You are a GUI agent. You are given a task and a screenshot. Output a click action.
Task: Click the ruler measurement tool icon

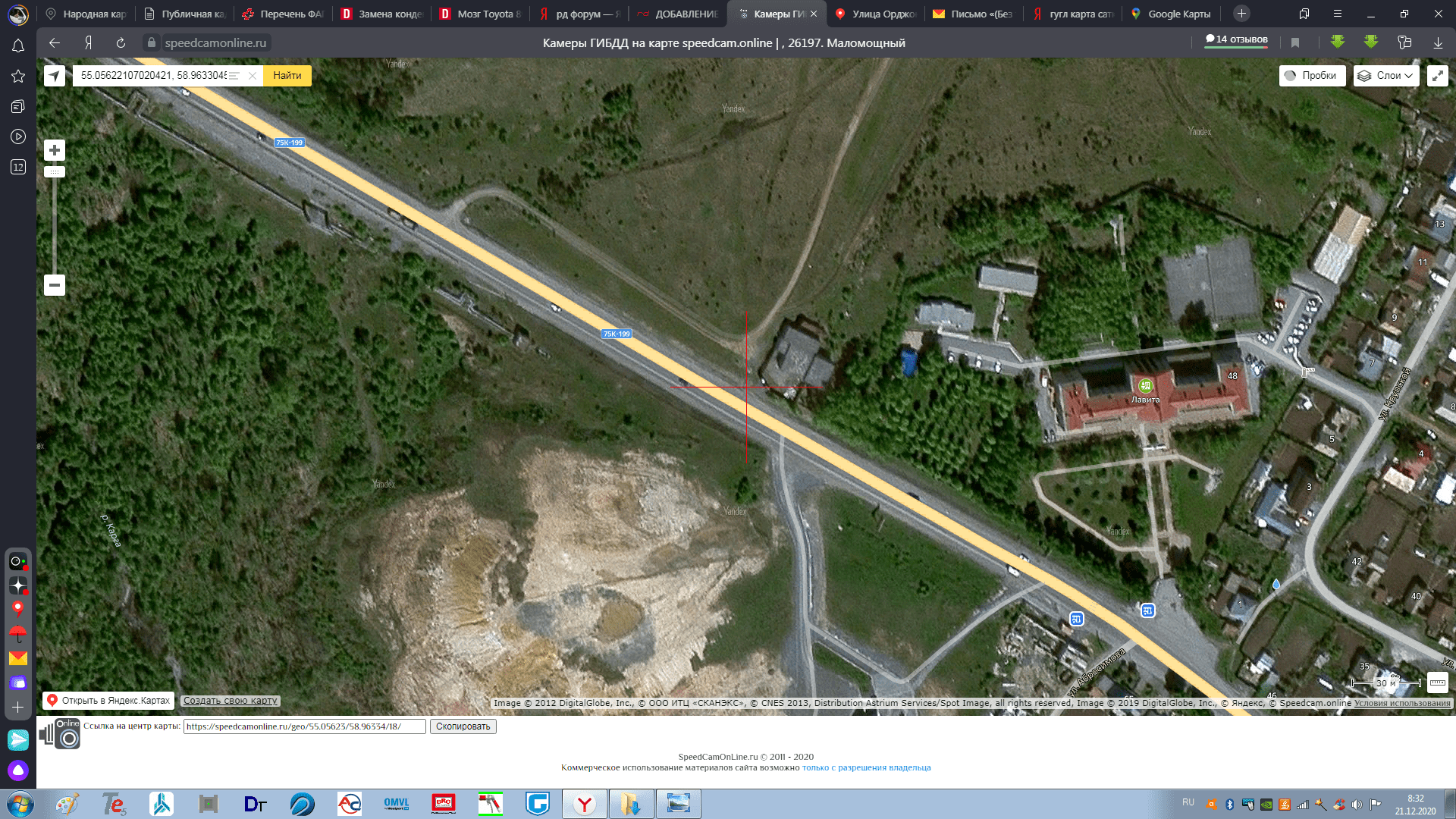point(1437,682)
